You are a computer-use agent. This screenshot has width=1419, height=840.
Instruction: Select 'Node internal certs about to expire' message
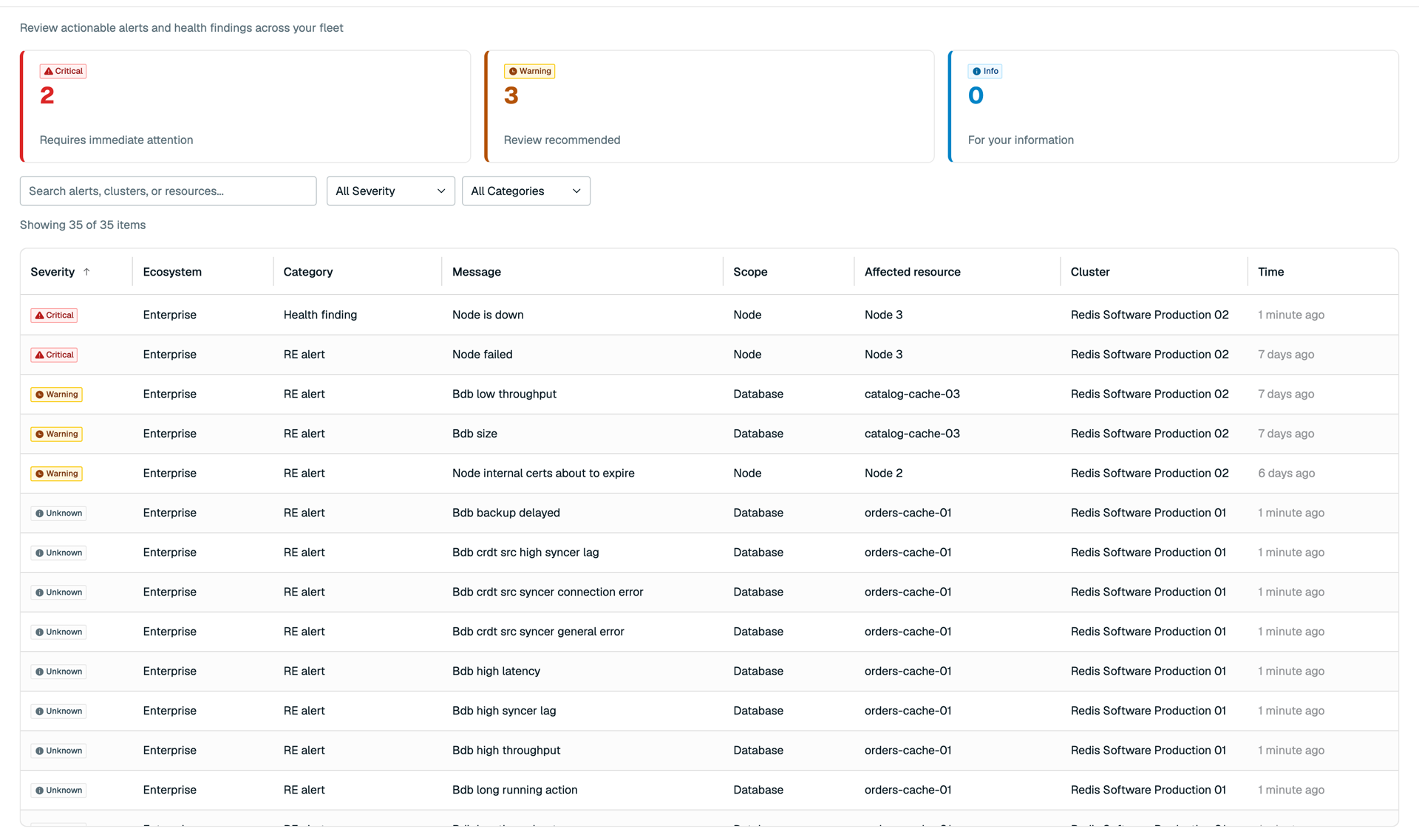click(x=543, y=473)
